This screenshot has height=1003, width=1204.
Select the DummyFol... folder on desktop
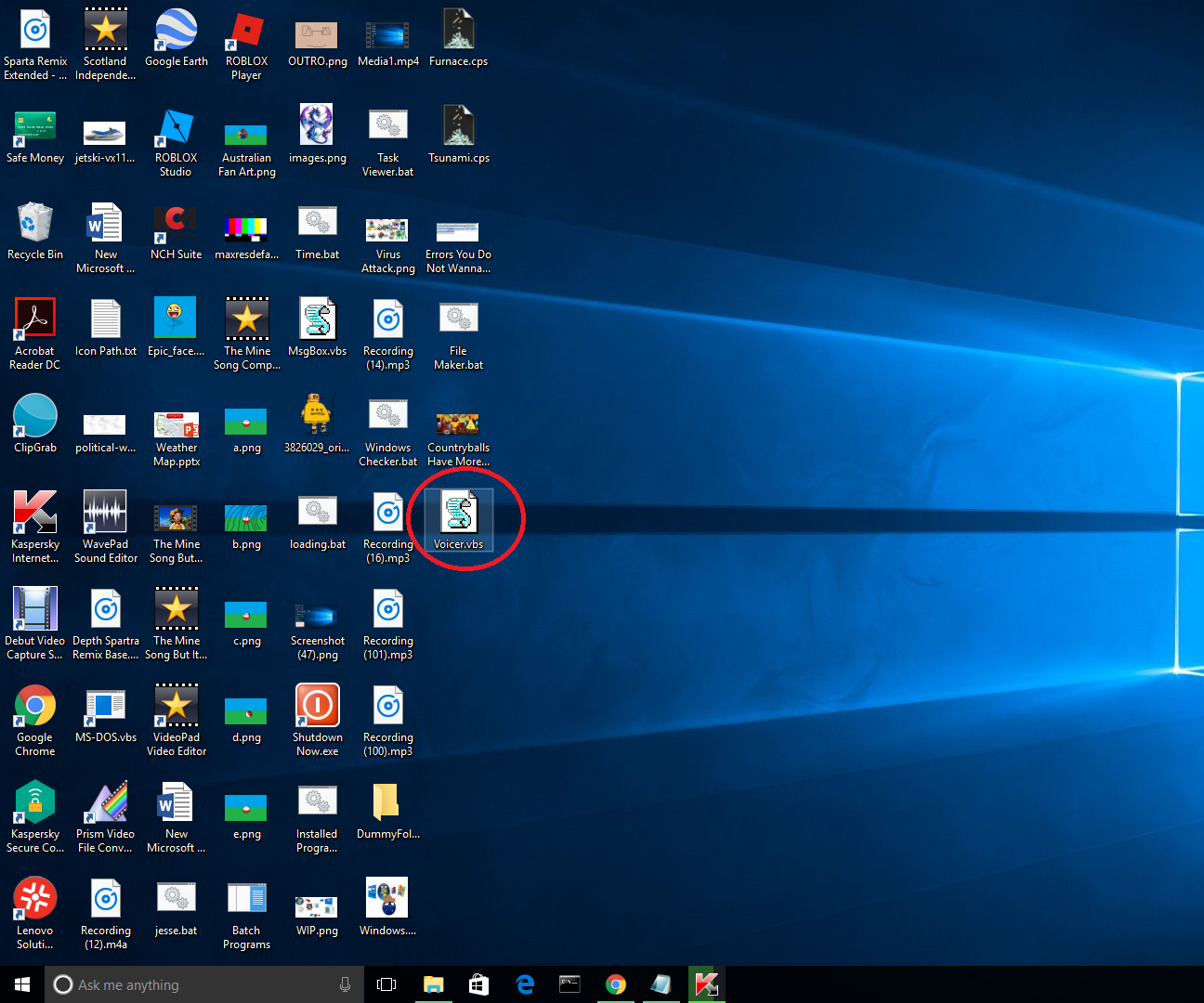386,803
